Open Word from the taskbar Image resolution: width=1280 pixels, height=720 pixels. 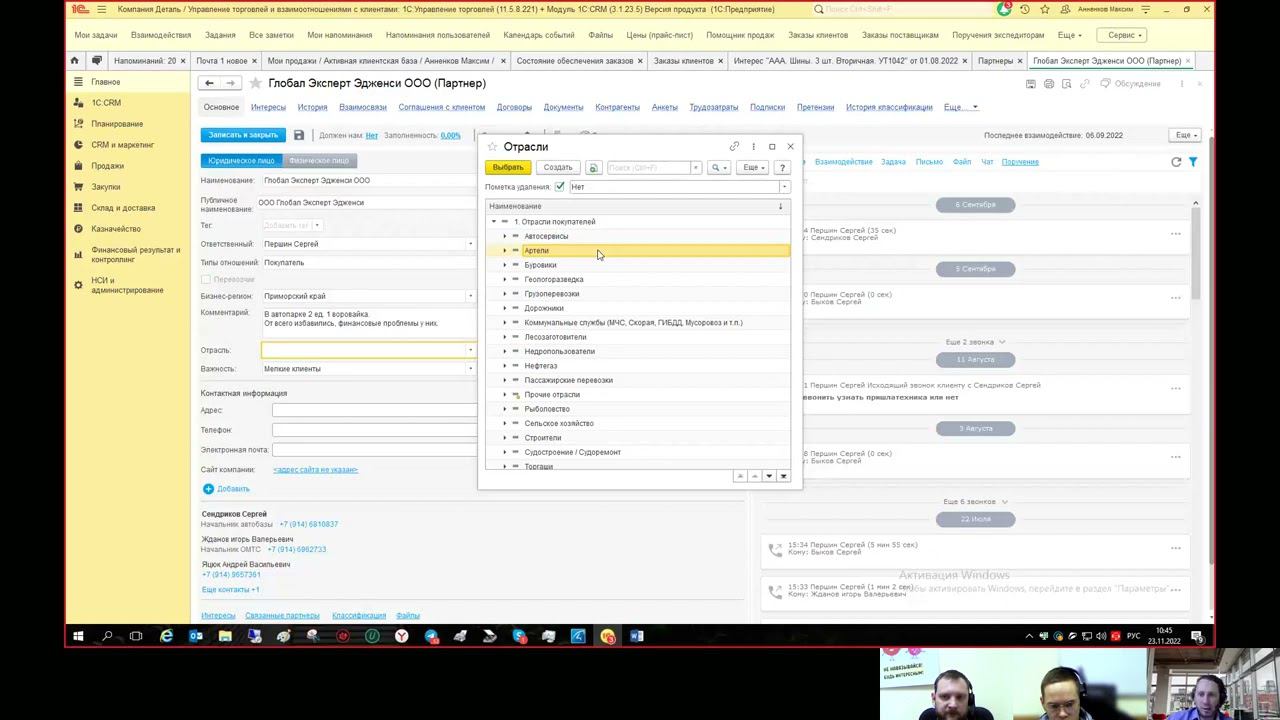pyautogui.click(x=636, y=636)
